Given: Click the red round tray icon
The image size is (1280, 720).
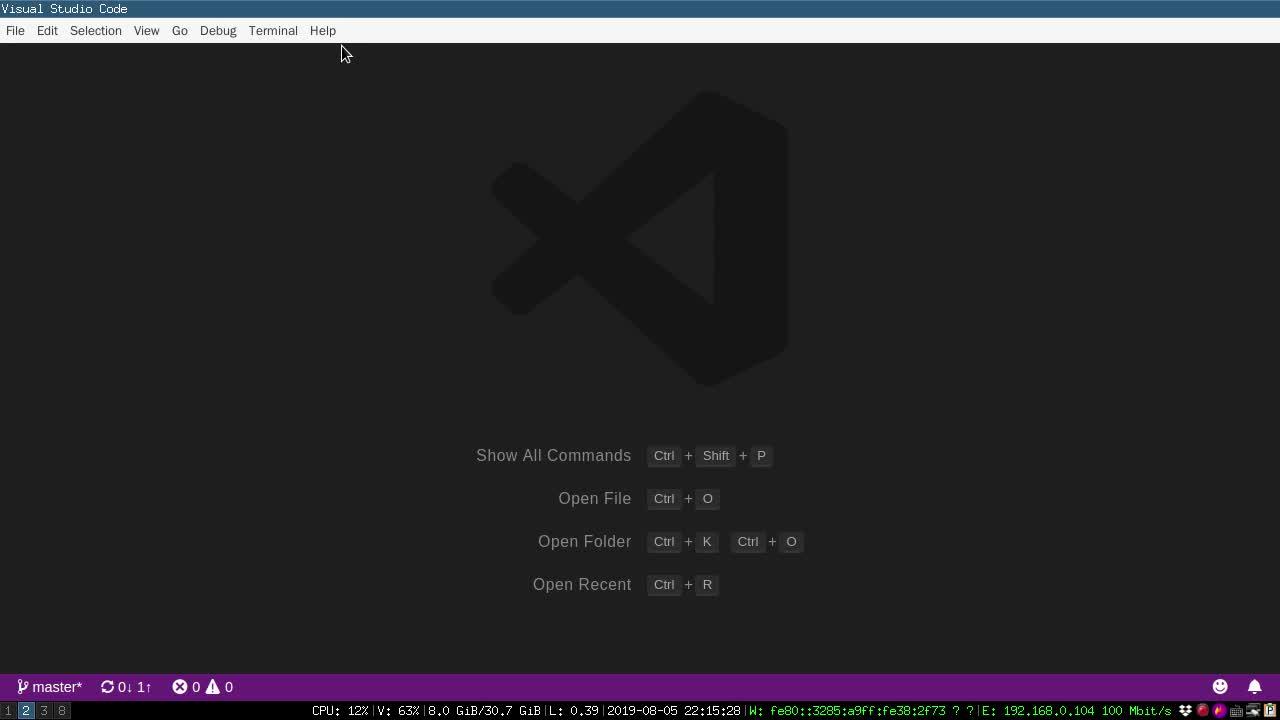Looking at the screenshot, I should coord(1203,711).
